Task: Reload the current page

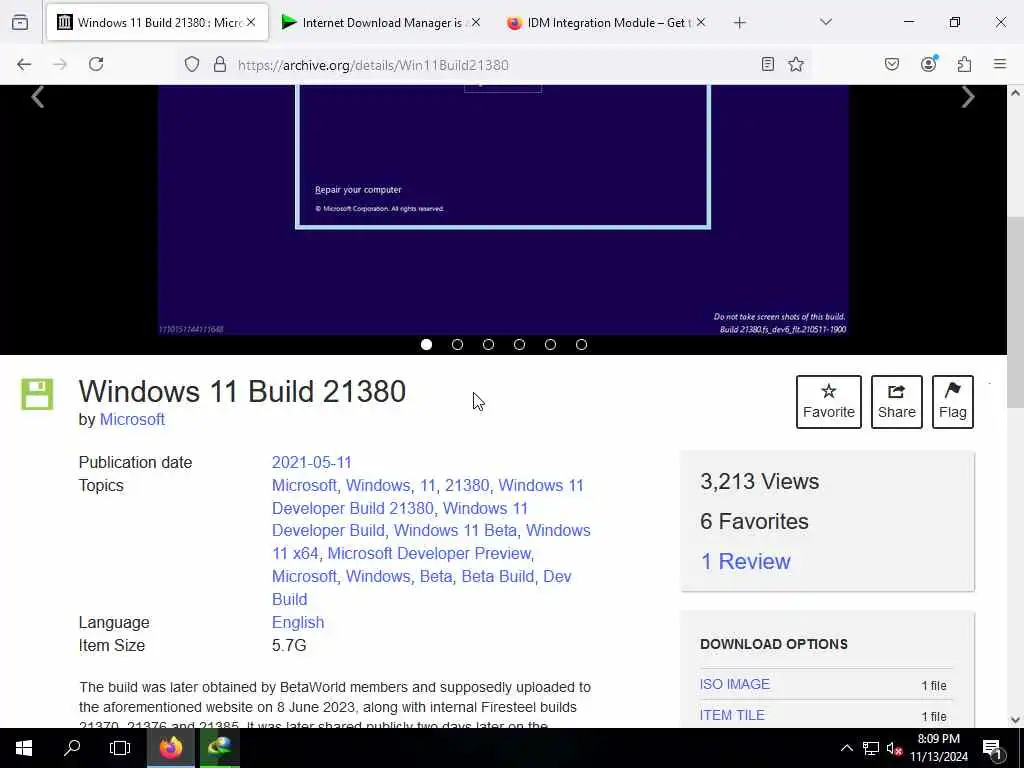Action: [x=96, y=64]
